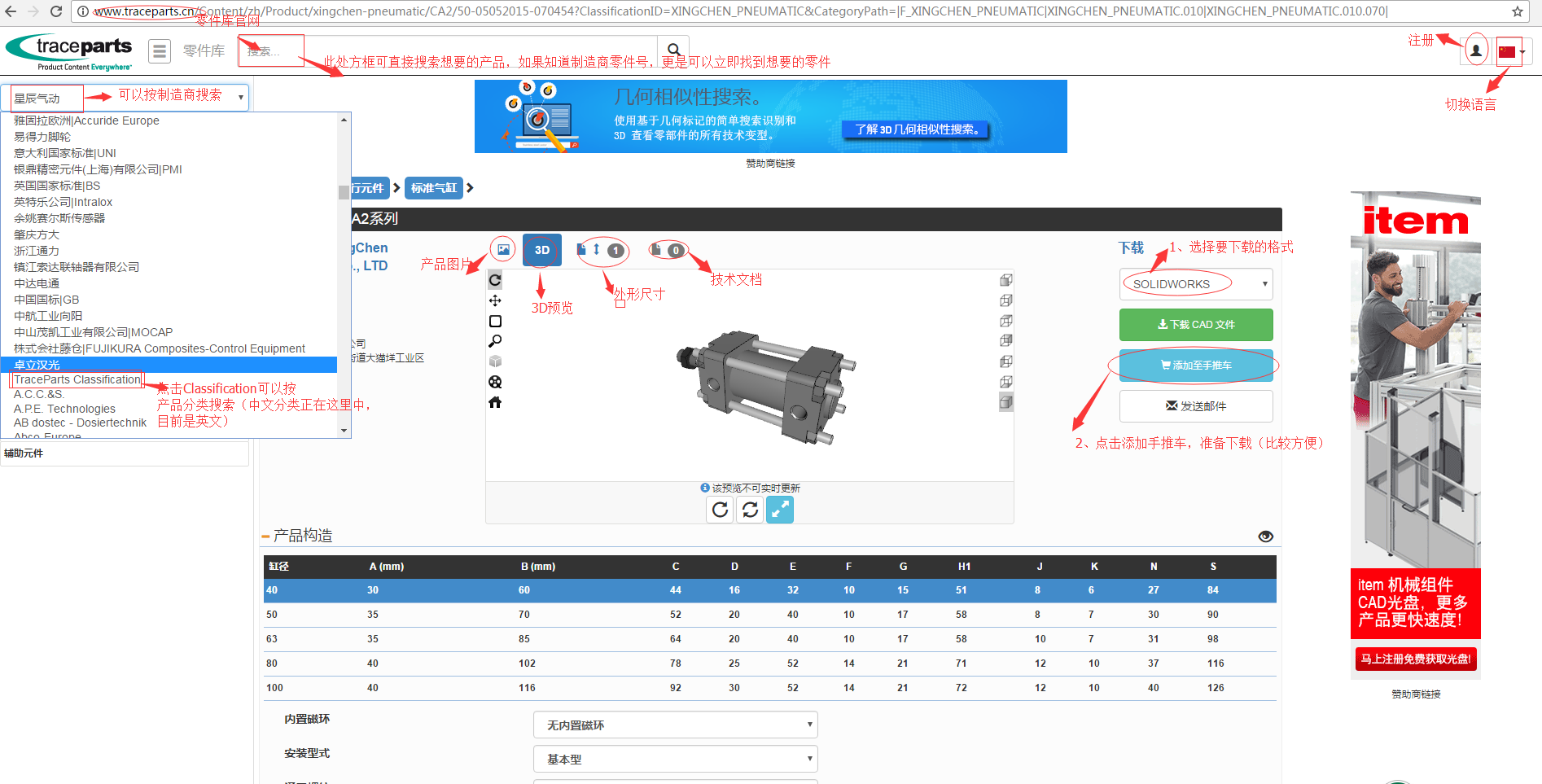The width and height of the screenshot is (1542, 784).
Task: Click the home view icon in viewer
Action: 495,402
